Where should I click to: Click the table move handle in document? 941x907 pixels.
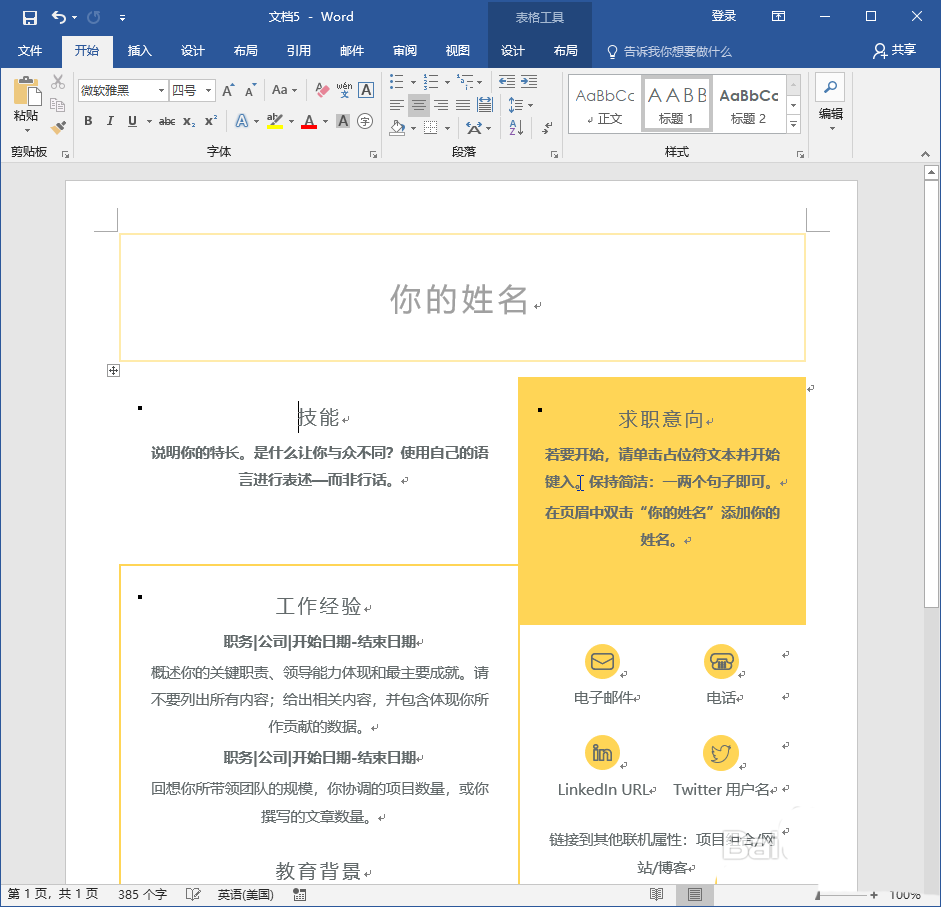point(113,371)
